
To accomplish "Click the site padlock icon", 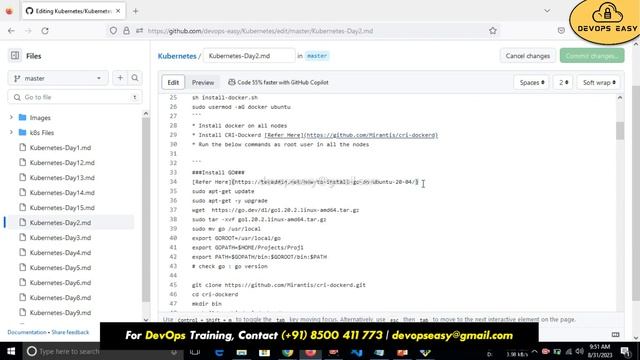I will pyautogui.click(x=127, y=31).
